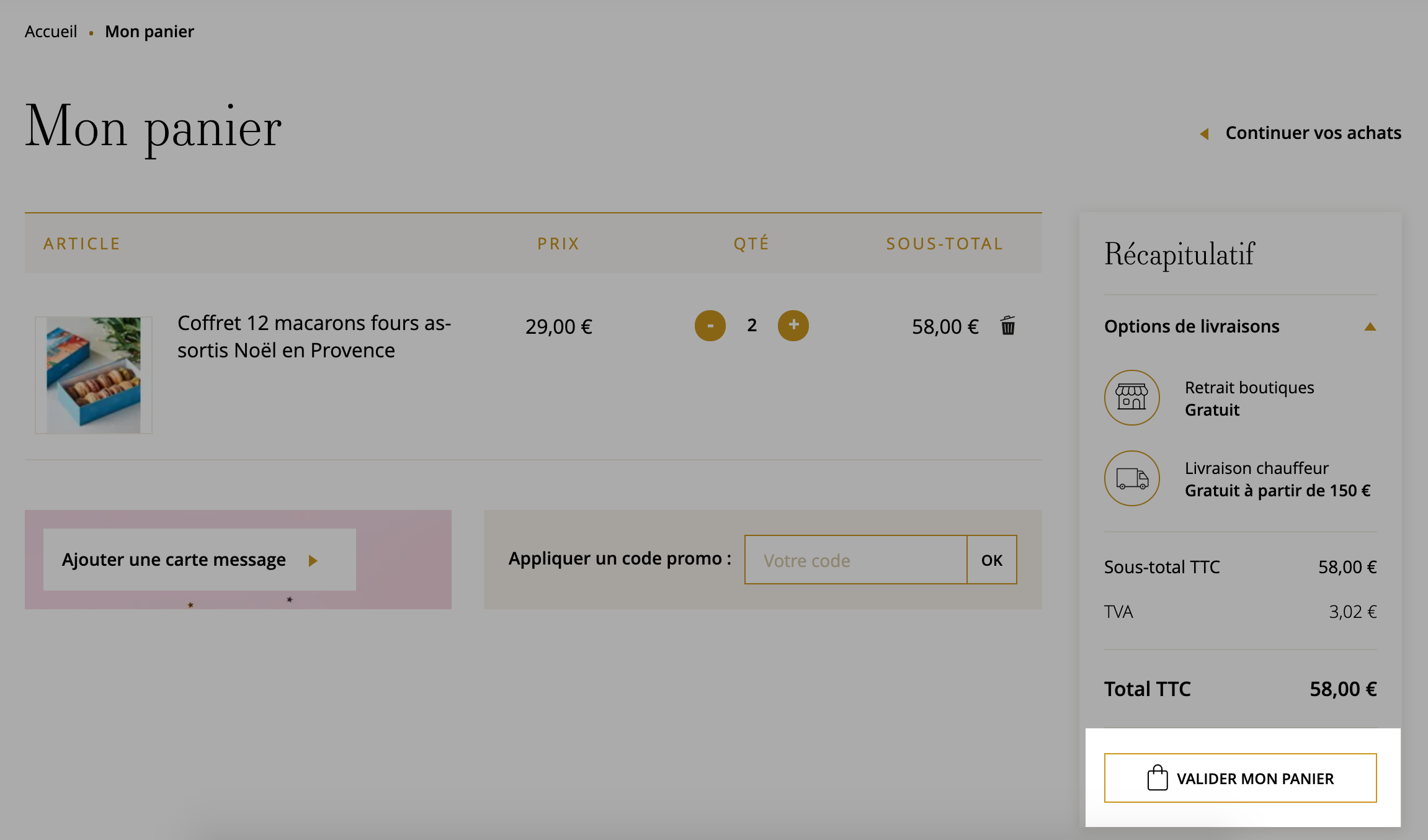The image size is (1428, 840).
Task: Apply promo code with OK button
Action: coord(992,560)
